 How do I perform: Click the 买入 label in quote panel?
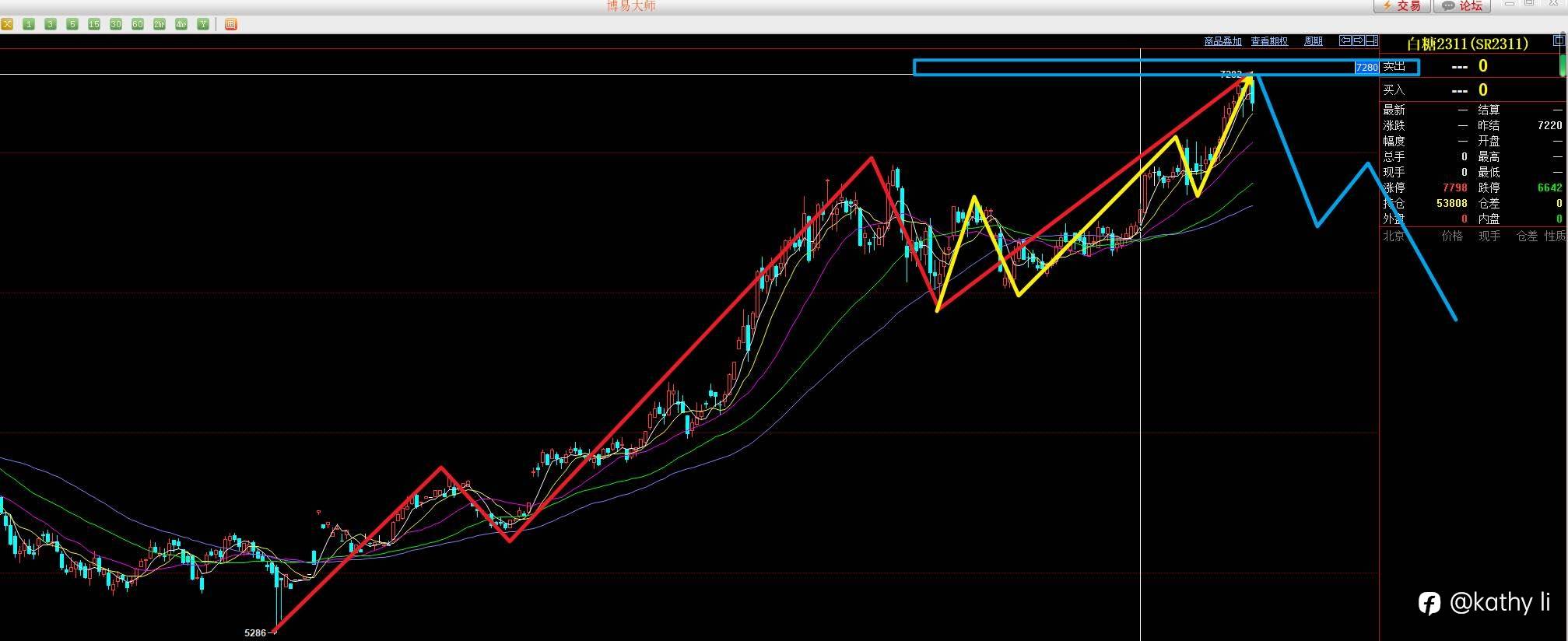(x=1394, y=90)
